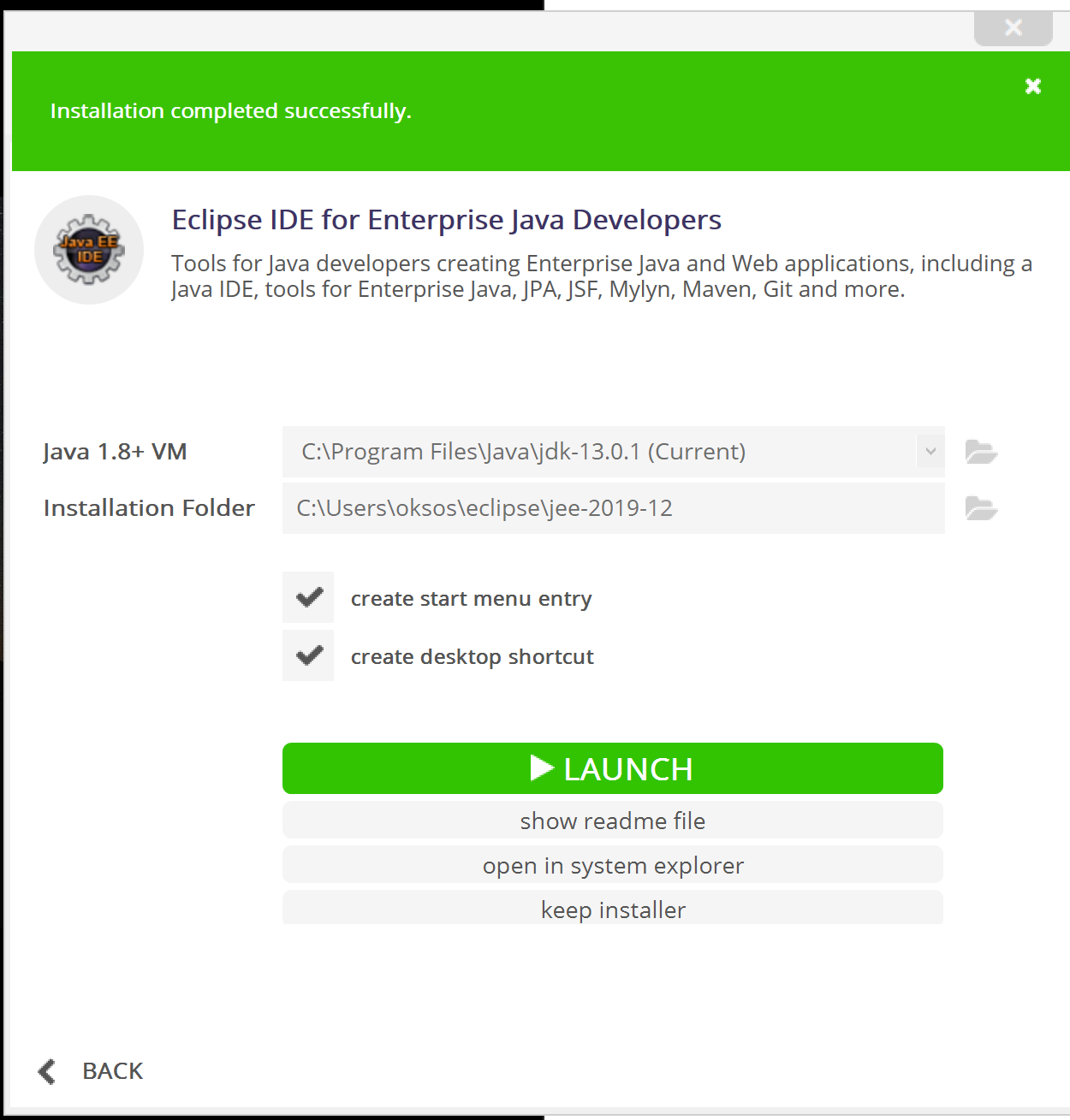Uncheck create start menu entry

[x=308, y=597]
